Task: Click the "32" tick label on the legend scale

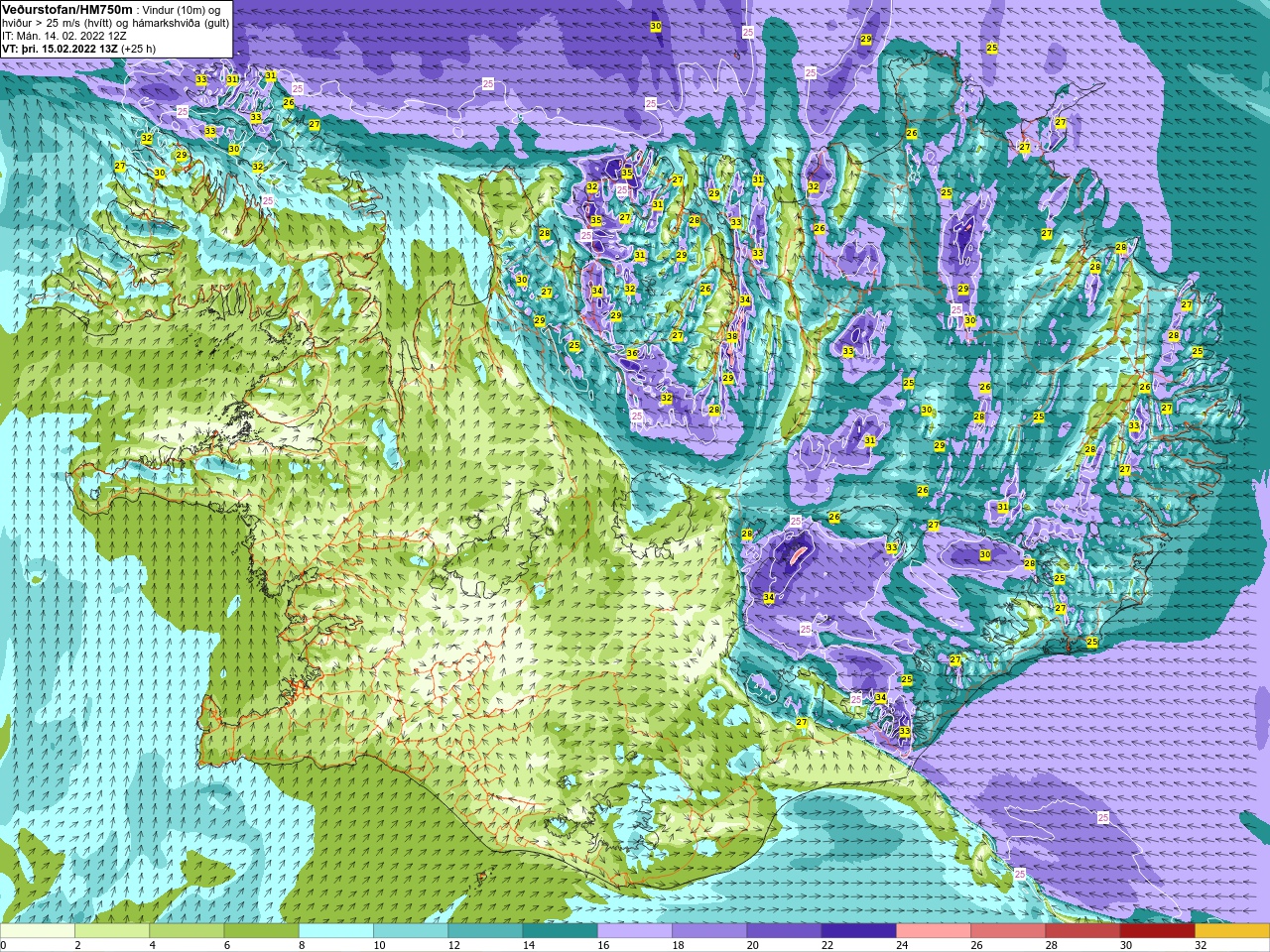Action: pyautogui.click(x=1201, y=945)
